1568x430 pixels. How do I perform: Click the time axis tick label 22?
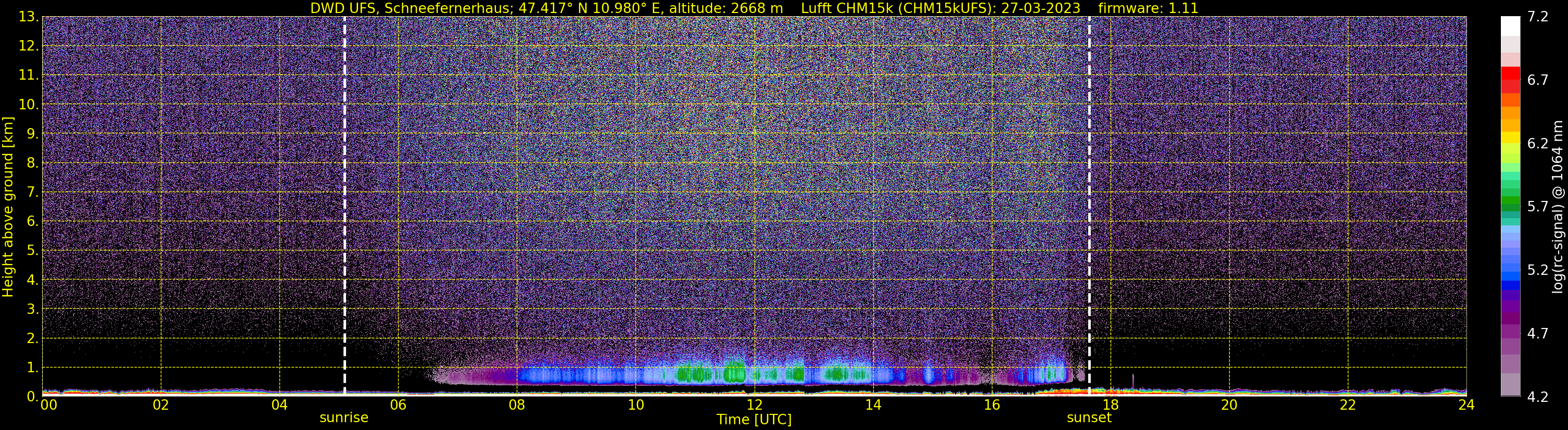tap(1348, 405)
